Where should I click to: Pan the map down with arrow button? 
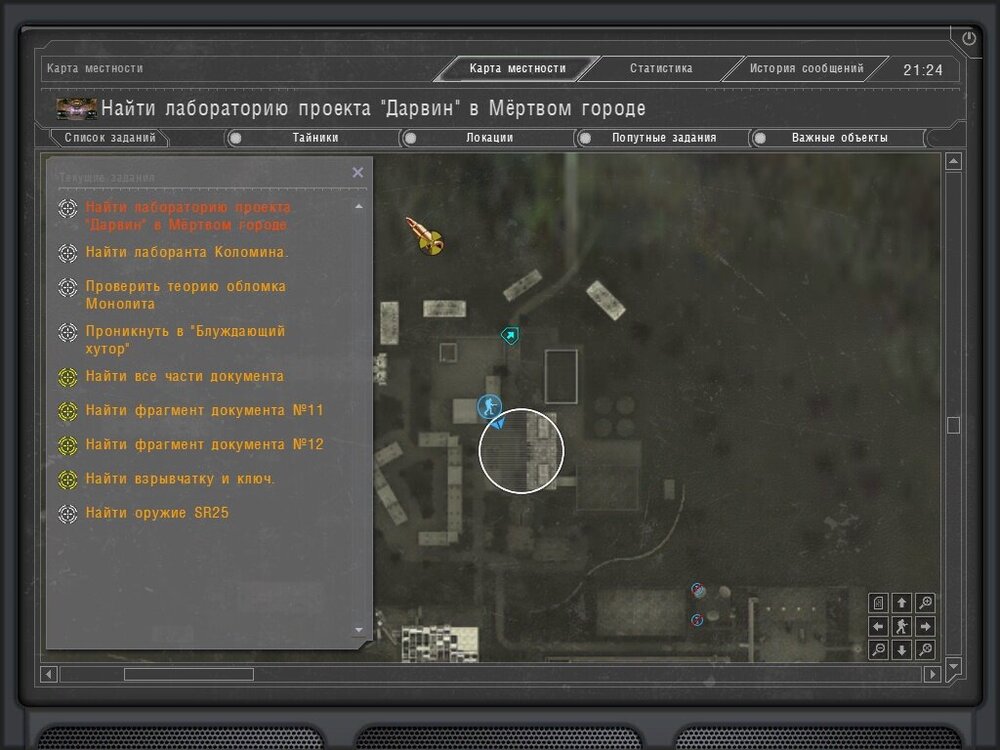coord(902,650)
